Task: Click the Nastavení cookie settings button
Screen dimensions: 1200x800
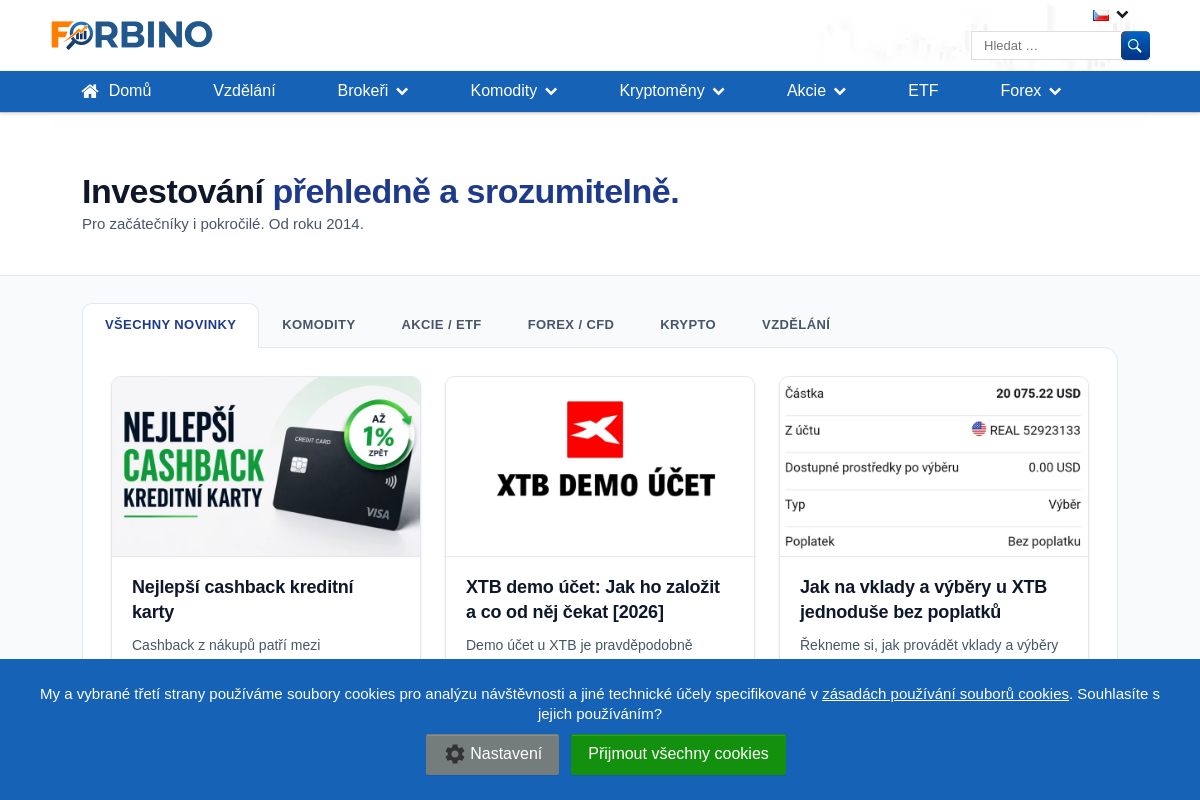Action: point(493,754)
